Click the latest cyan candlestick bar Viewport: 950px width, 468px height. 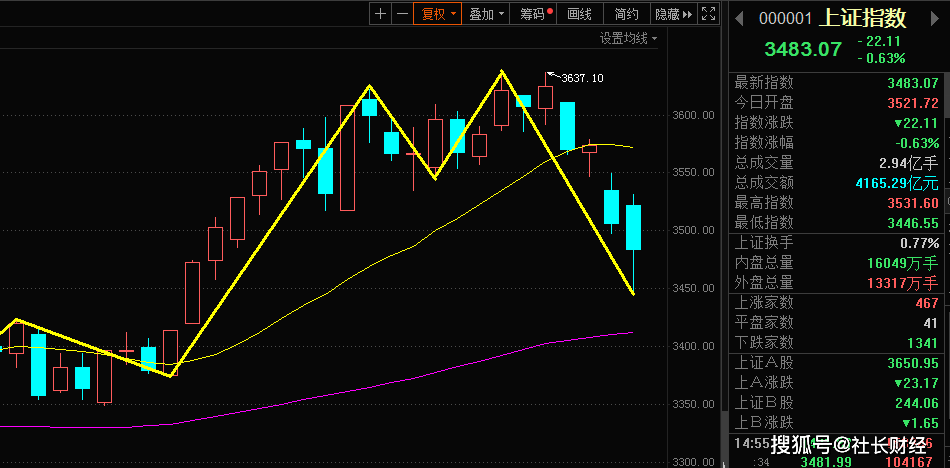(x=634, y=227)
